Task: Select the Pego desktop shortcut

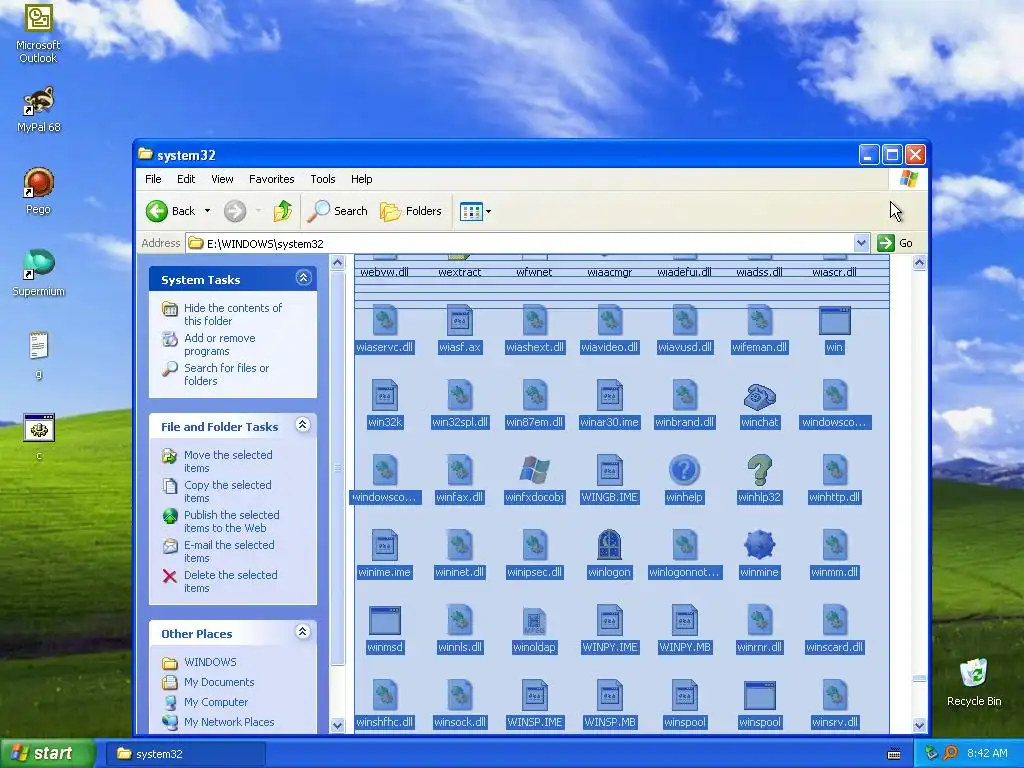Action: (x=38, y=191)
